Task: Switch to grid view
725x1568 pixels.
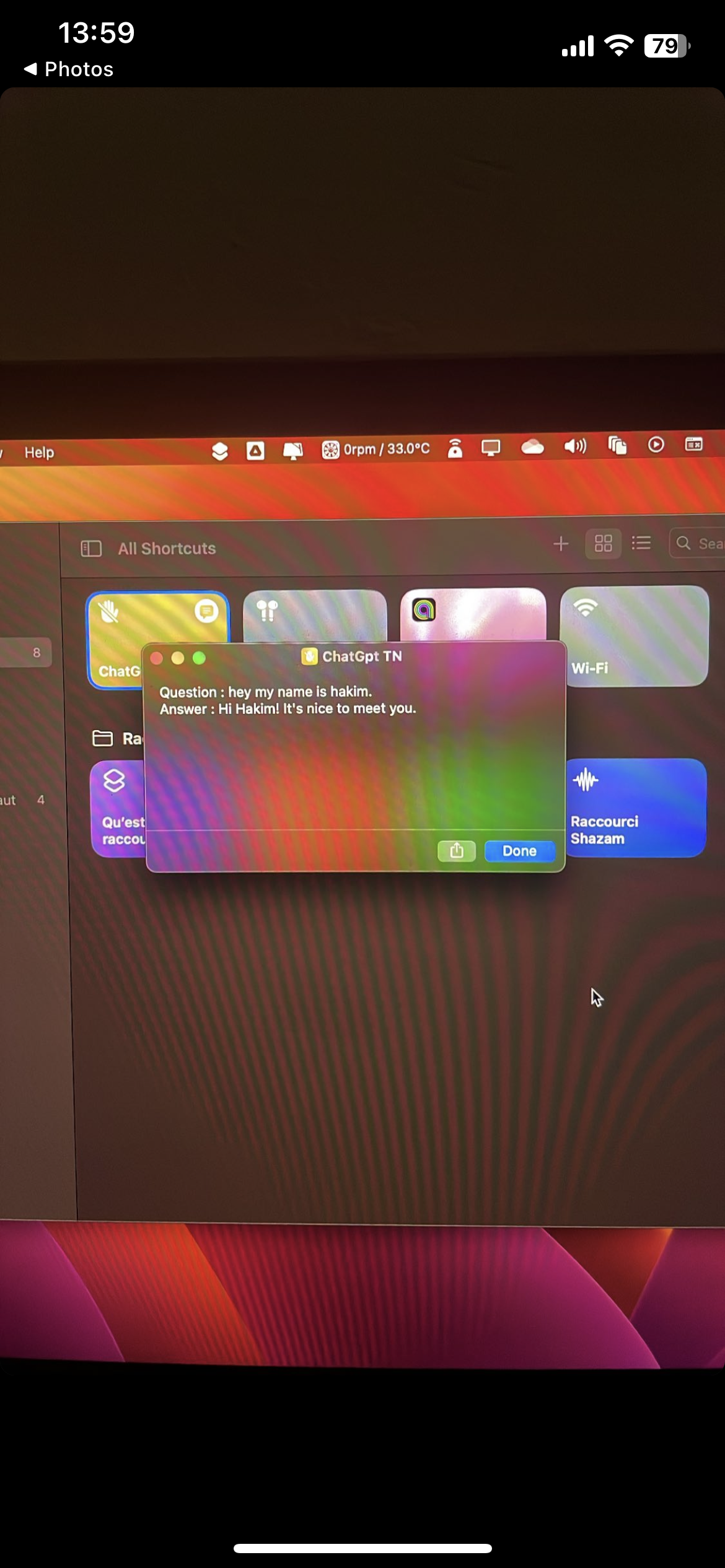Action: [604, 544]
